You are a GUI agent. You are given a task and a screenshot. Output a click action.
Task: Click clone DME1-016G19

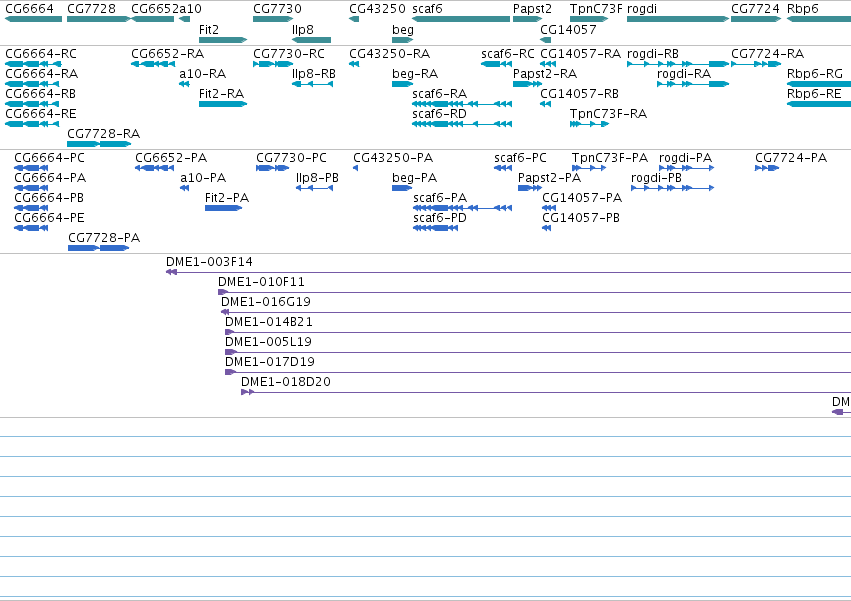coord(265,302)
